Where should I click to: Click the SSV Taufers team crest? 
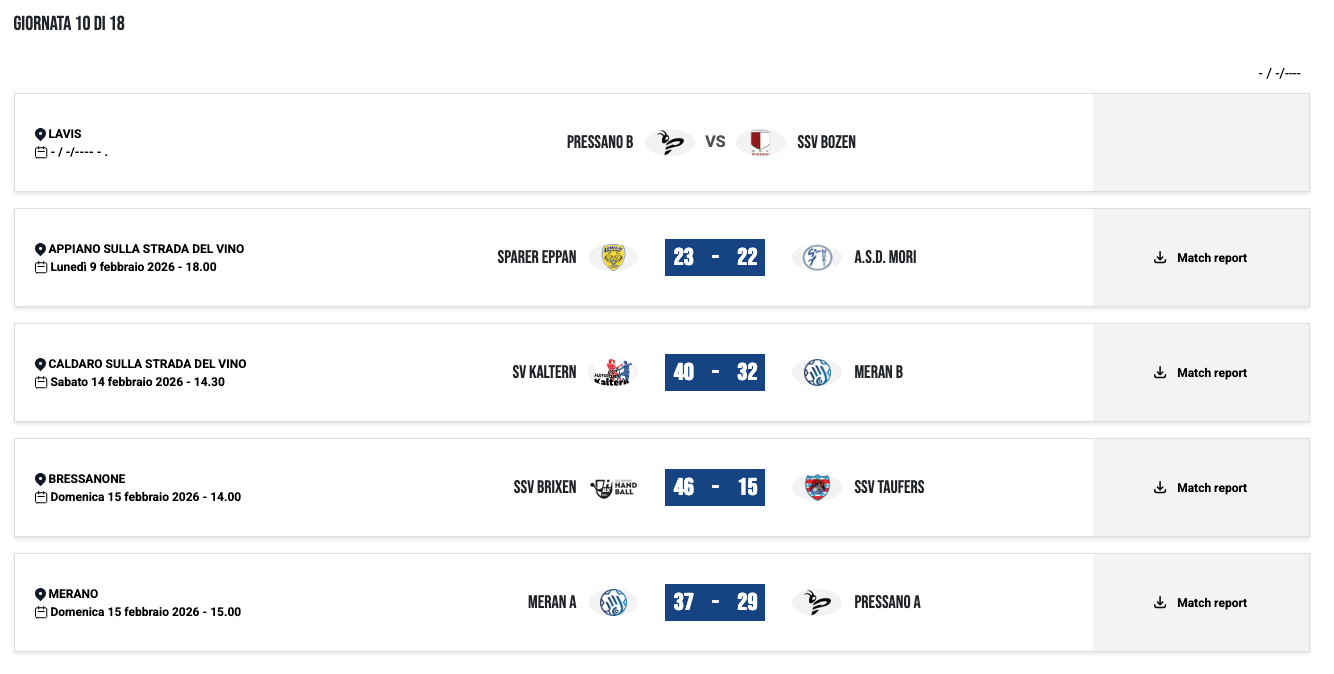(x=817, y=487)
